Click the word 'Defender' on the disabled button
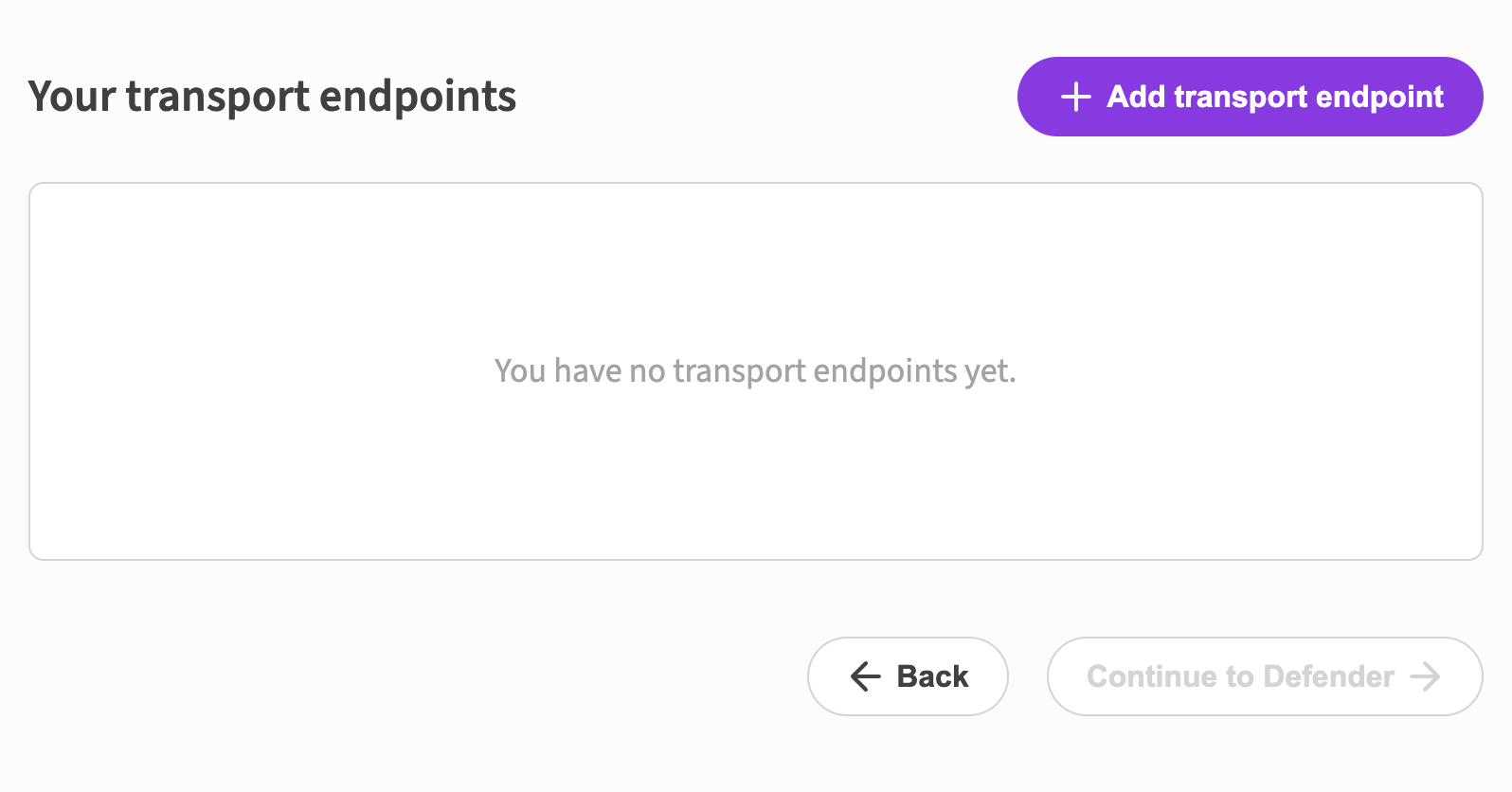Image resolution: width=1512 pixels, height=792 pixels. (x=1328, y=676)
